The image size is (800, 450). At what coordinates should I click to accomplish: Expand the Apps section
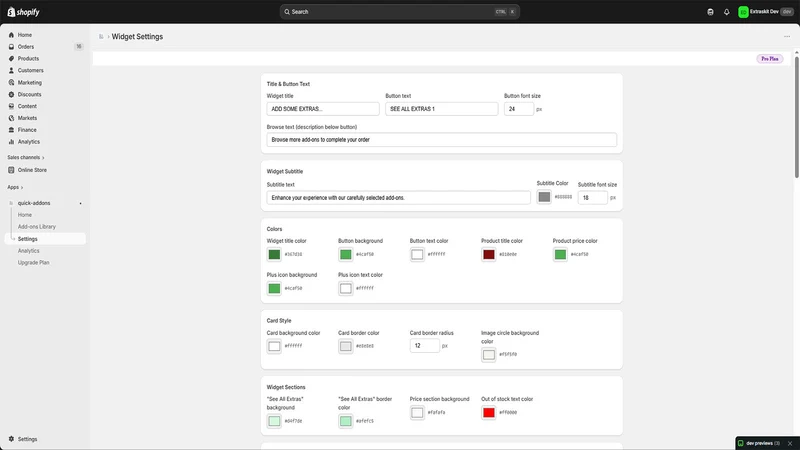click(15, 187)
